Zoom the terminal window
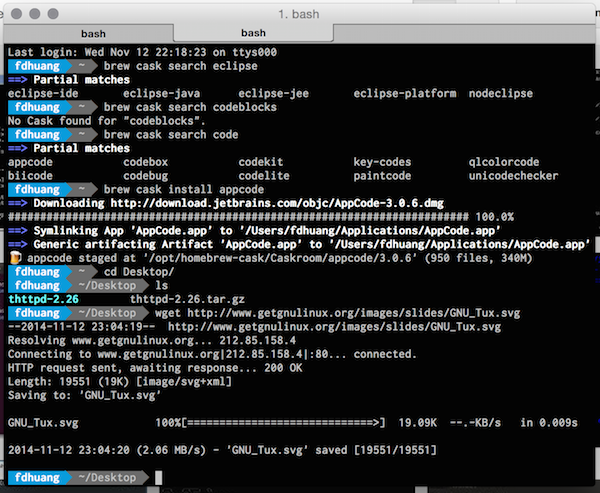Image resolution: width=600 pixels, height=493 pixels. [x=53, y=14]
